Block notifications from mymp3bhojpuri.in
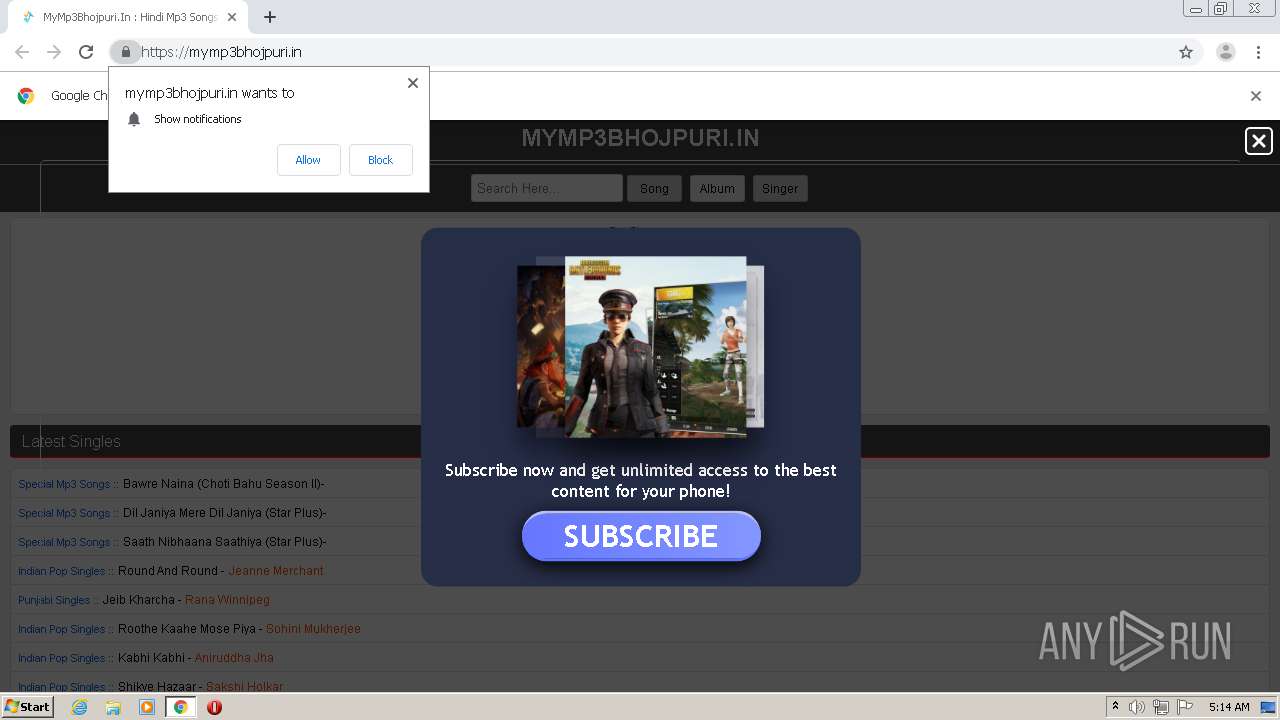Screen dimensions: 1280x720 pos(380,160)
